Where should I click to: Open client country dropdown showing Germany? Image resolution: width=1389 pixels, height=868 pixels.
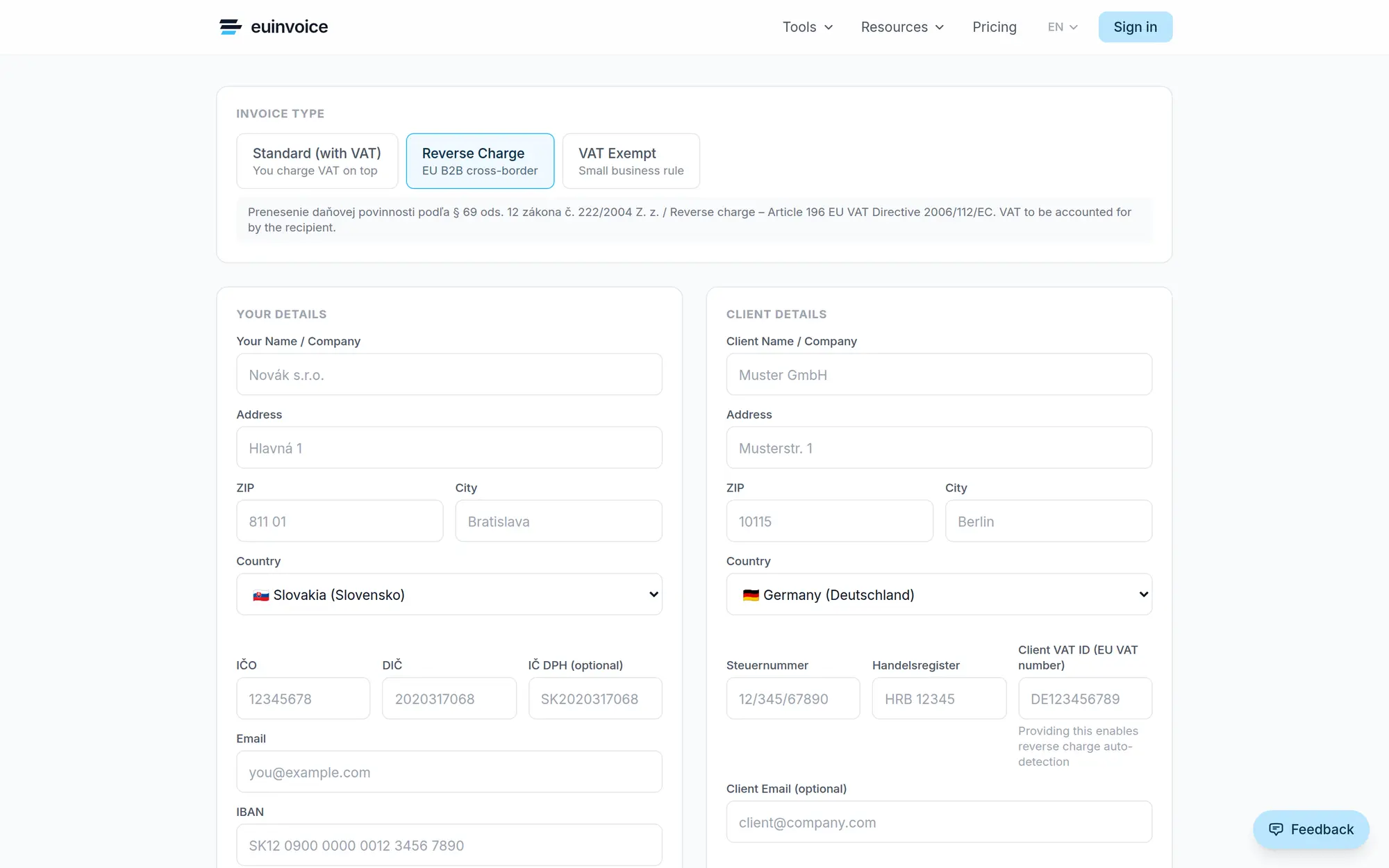click(939, 594)
